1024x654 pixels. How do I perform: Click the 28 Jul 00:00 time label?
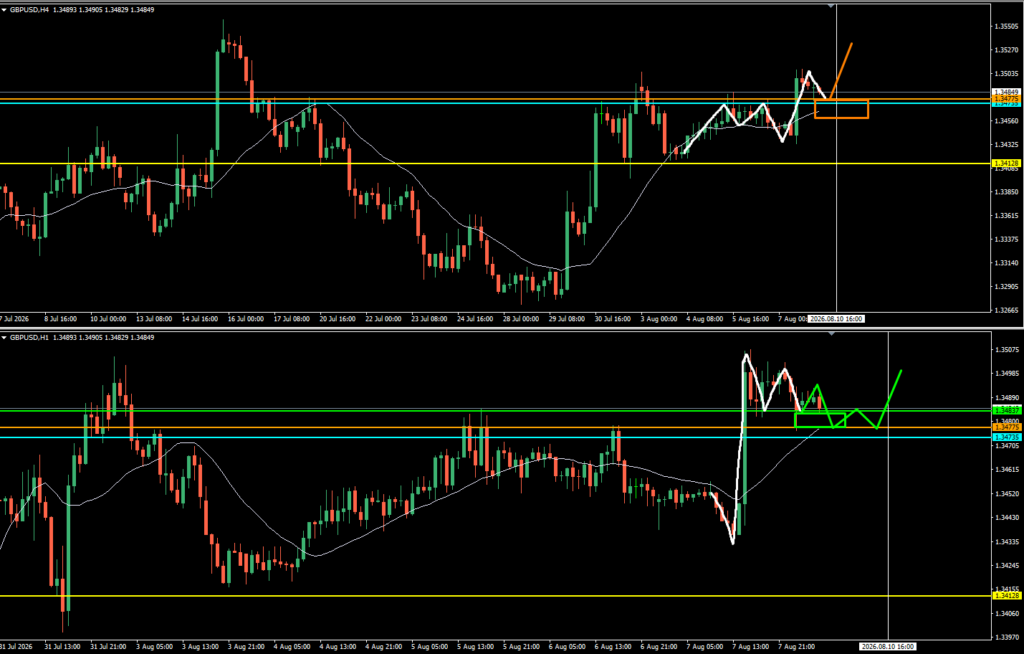pos(521,319)
